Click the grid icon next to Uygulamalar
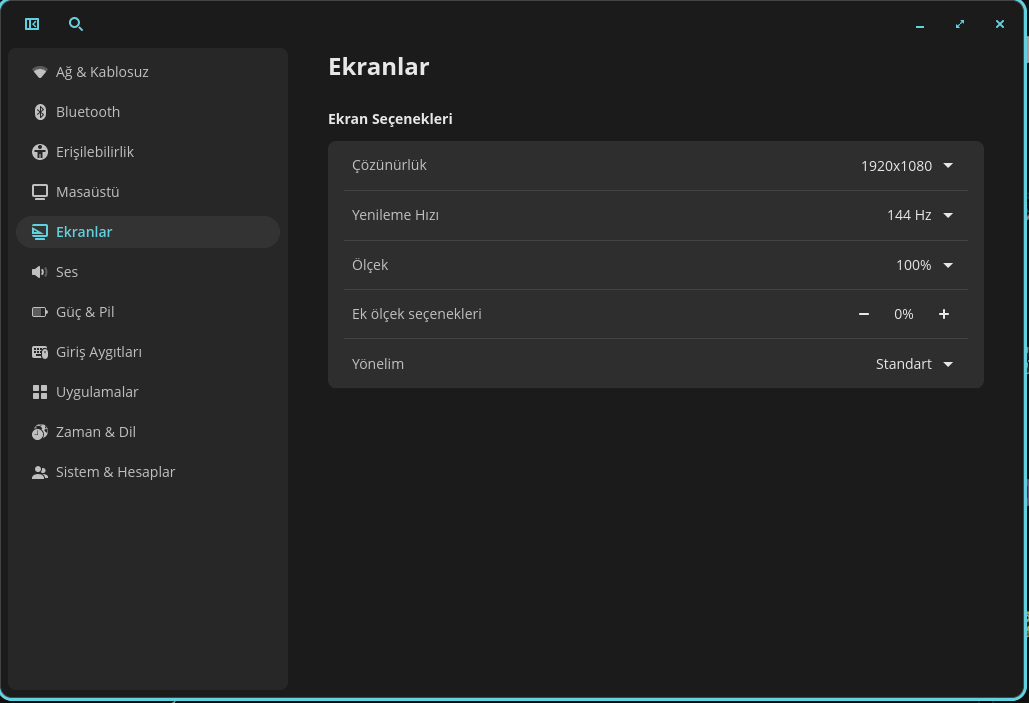1029x703 pixels. [39, 393]
